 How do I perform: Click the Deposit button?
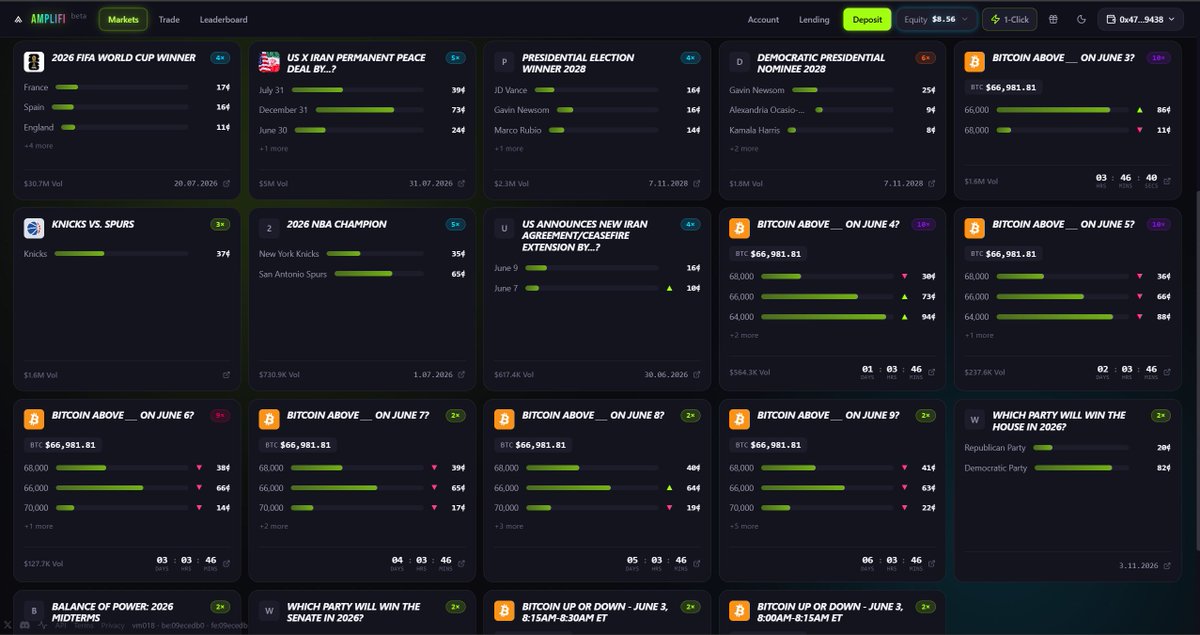pos(867,19)
